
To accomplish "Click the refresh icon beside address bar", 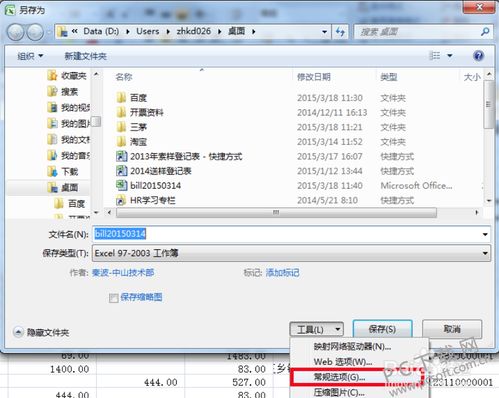I will [x=340, y=32].
